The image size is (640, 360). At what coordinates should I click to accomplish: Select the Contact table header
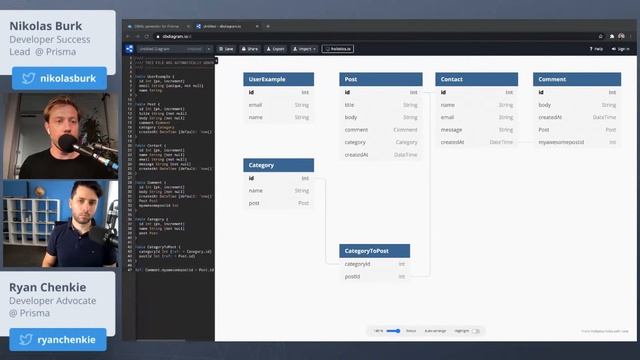click(477, 79)
